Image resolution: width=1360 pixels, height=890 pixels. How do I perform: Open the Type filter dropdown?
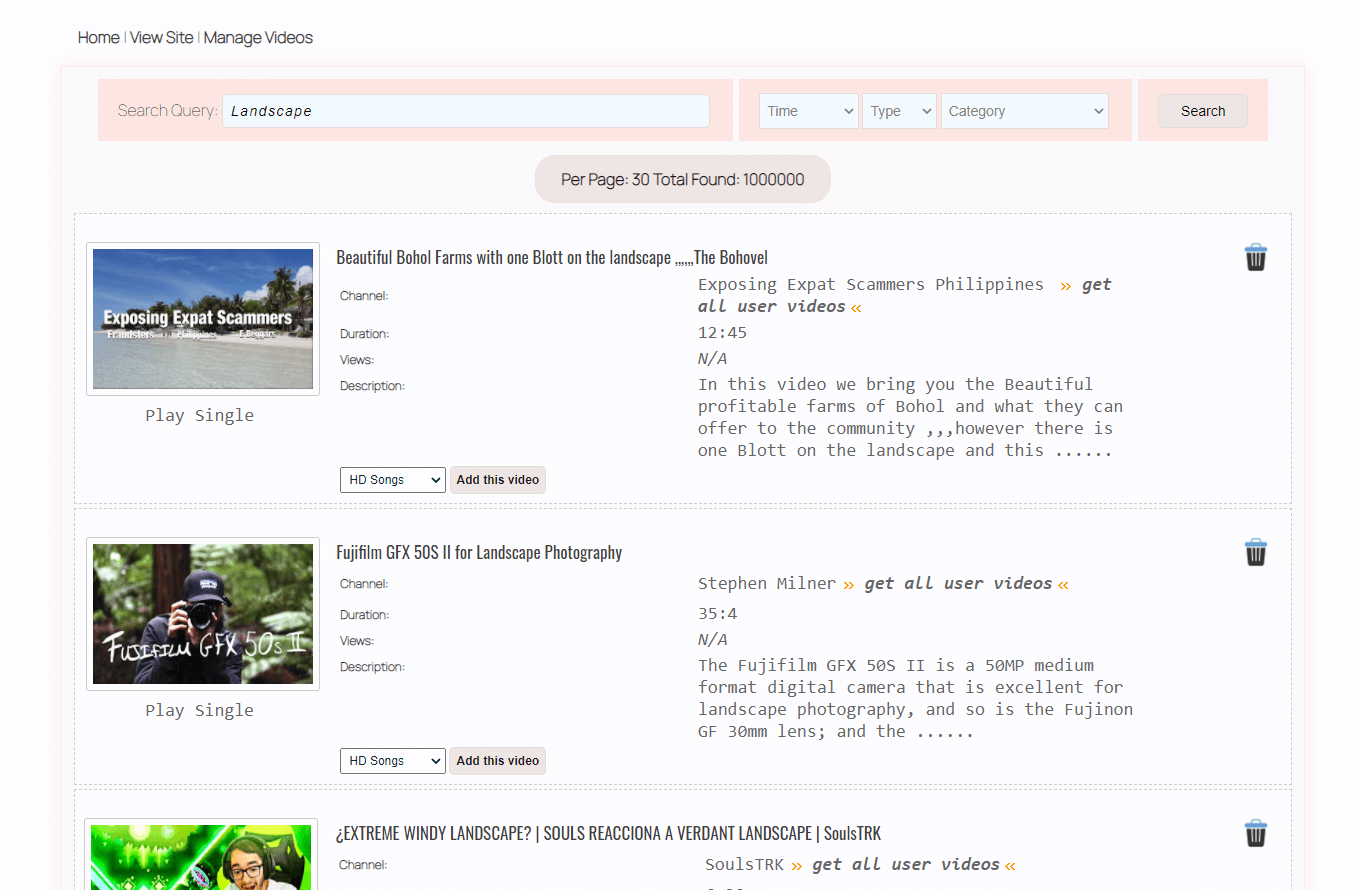point(898,111)
